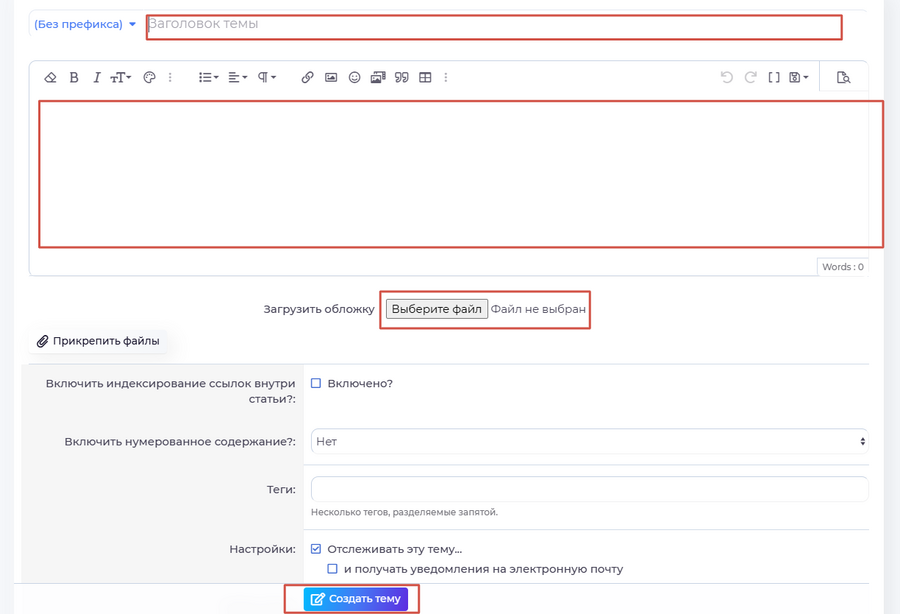Click the Выберите файл cover button
Image resolution: width=900 pixels, height=614 pixels.
click(437, 309)
